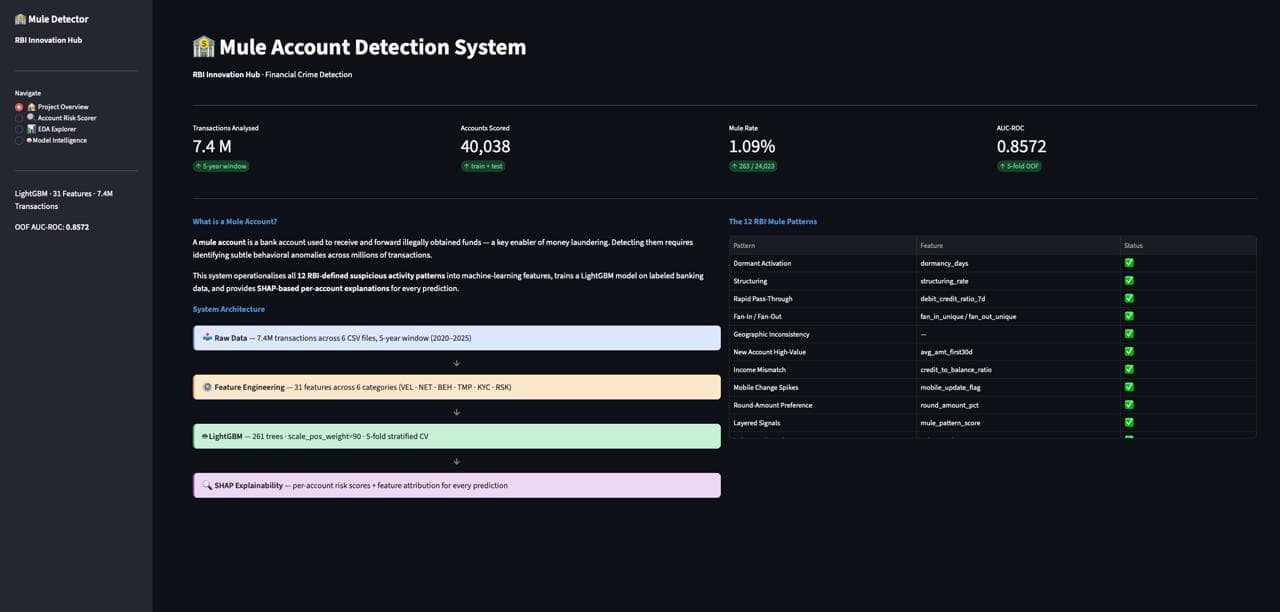Click the LightGBM architecture card
This screenshot has width=1280, height=612.
tap(456, 436)
